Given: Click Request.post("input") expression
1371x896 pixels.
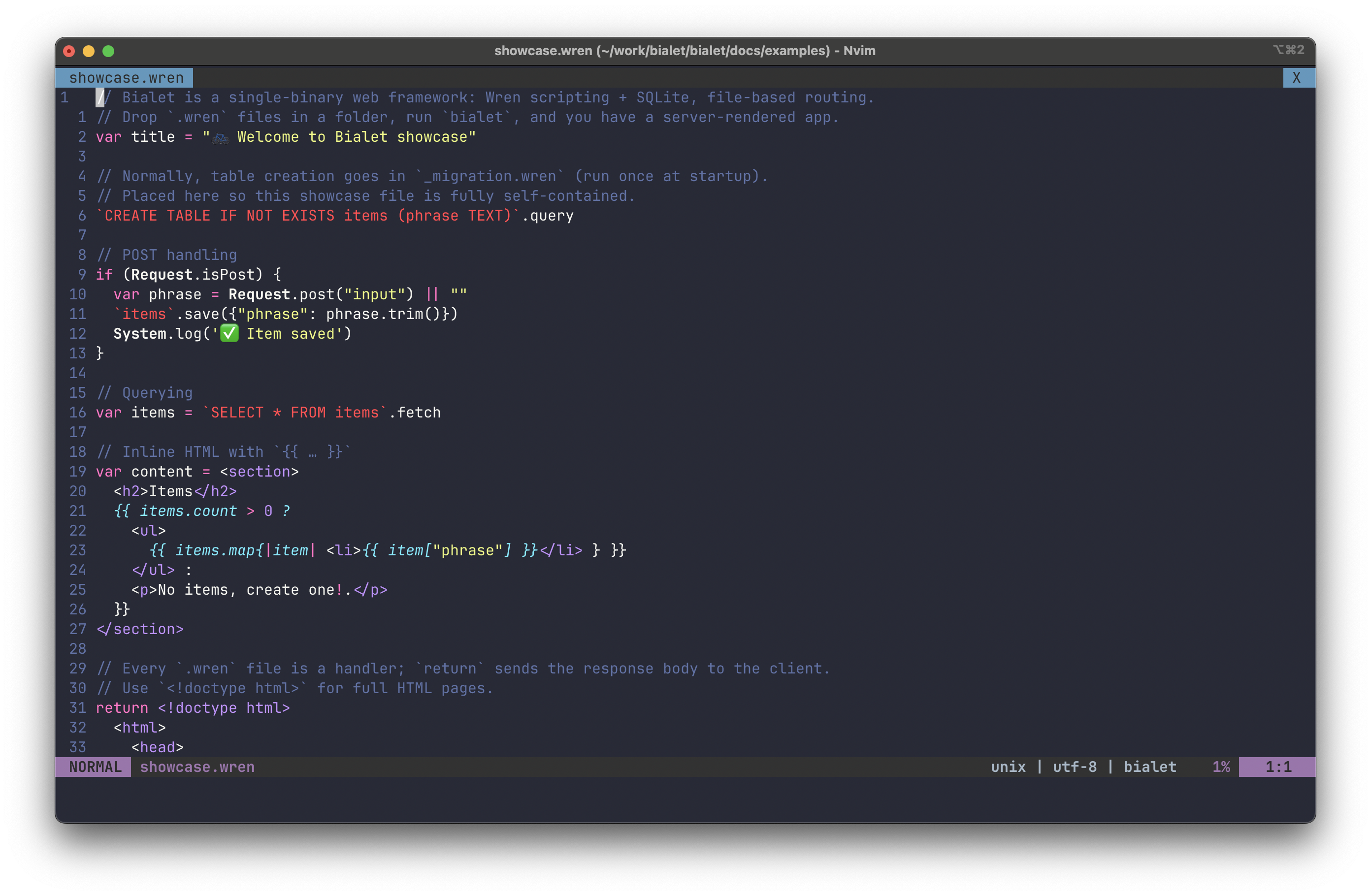Looking at the screenshot, I should (321, 294).
